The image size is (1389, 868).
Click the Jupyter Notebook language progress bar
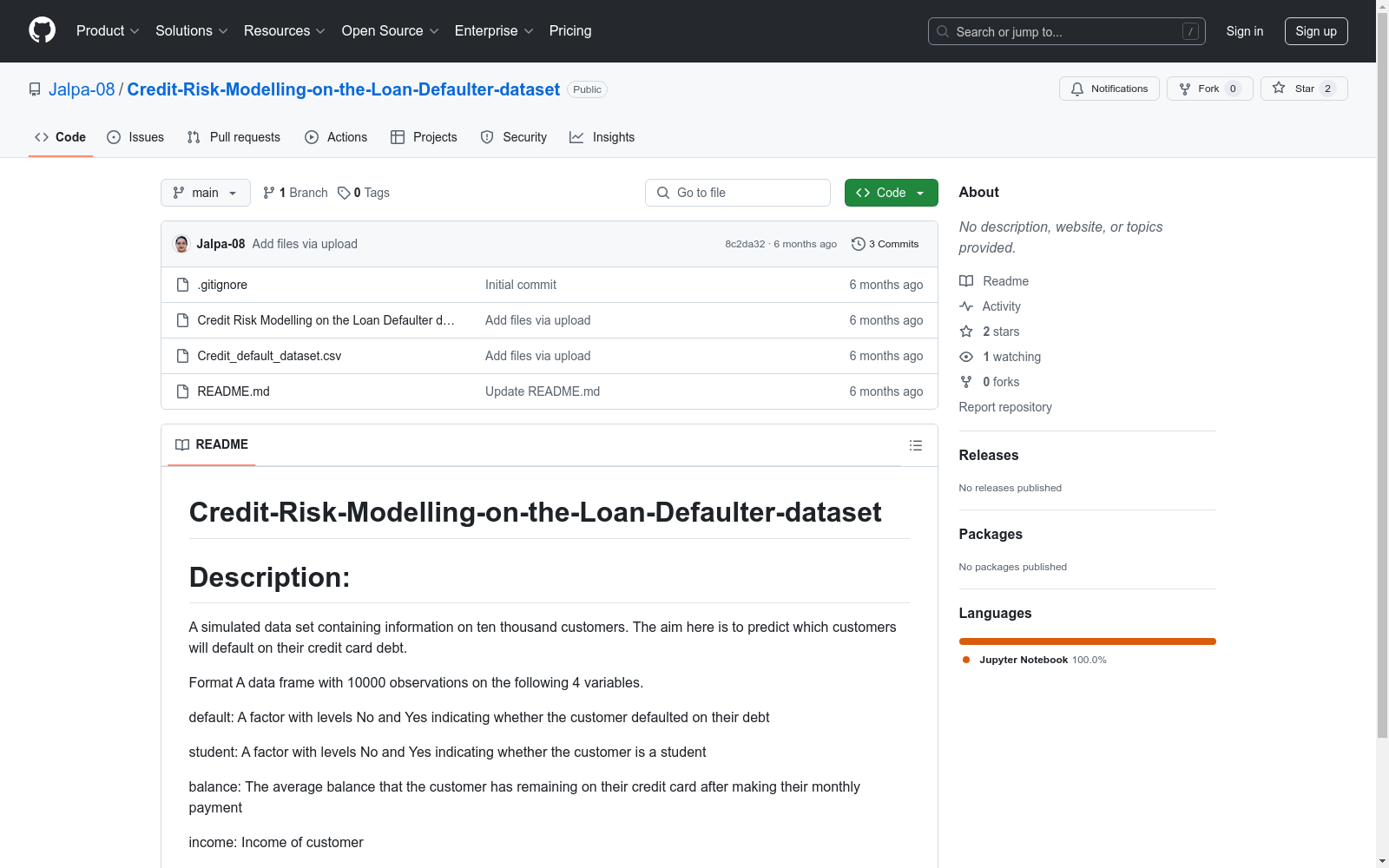coord(1088,641)
